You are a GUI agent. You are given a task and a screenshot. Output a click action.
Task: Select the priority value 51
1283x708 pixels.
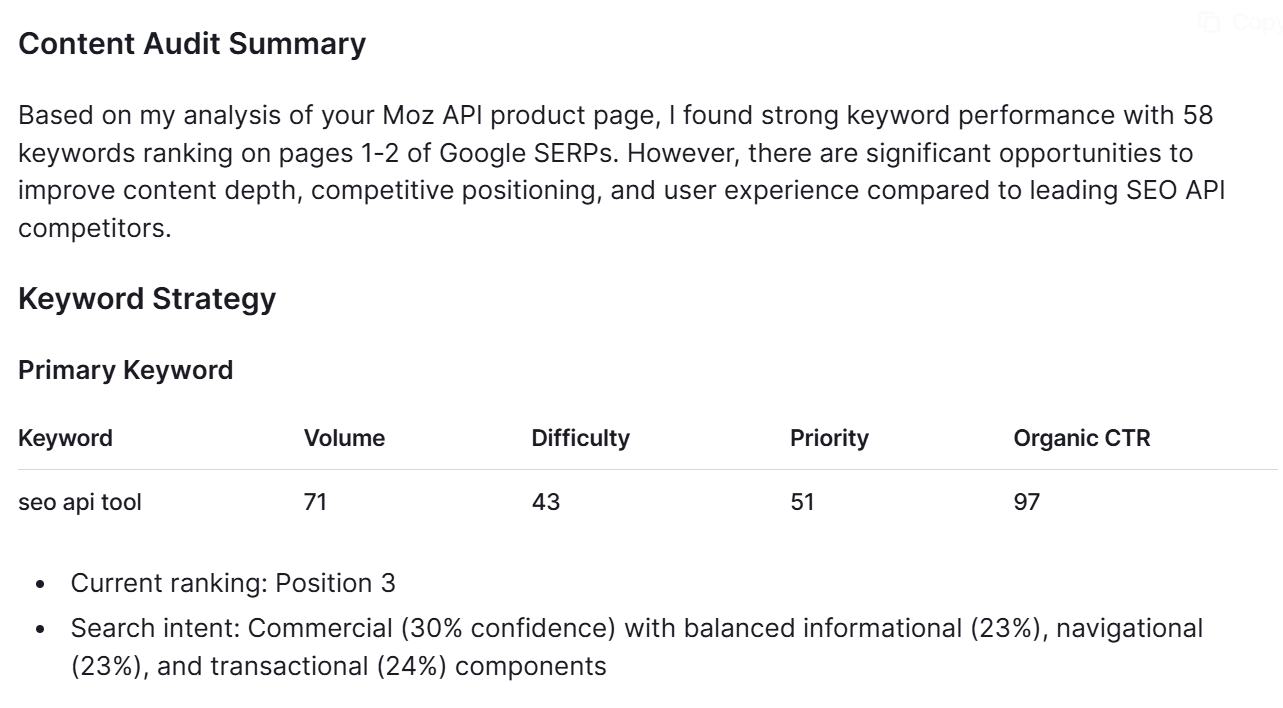tap(802, 502)
